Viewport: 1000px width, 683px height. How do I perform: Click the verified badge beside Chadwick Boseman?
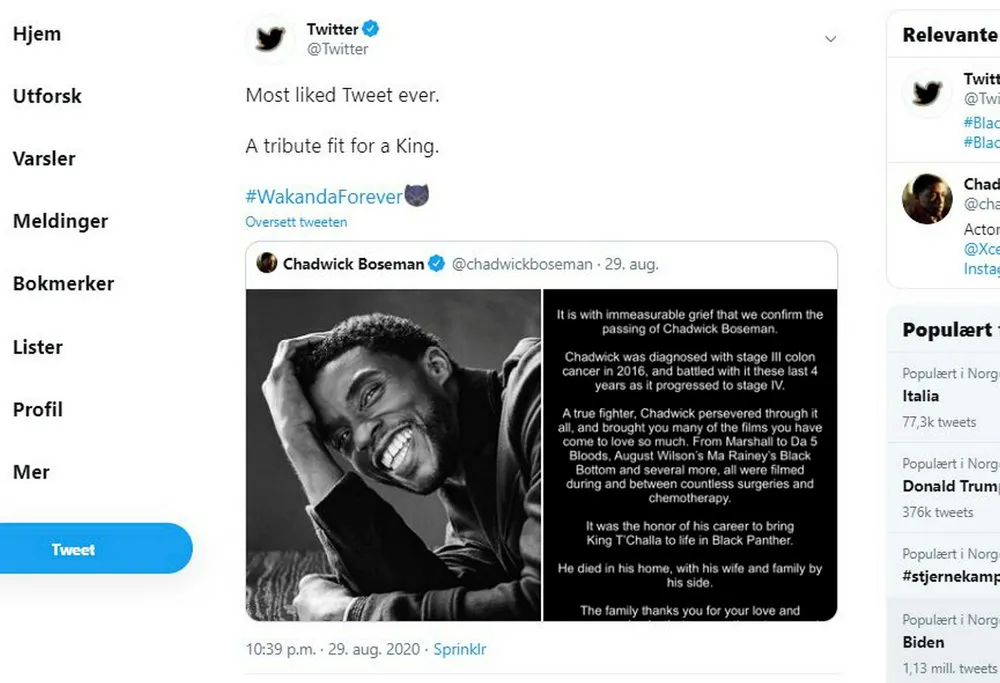coord(437,264)
